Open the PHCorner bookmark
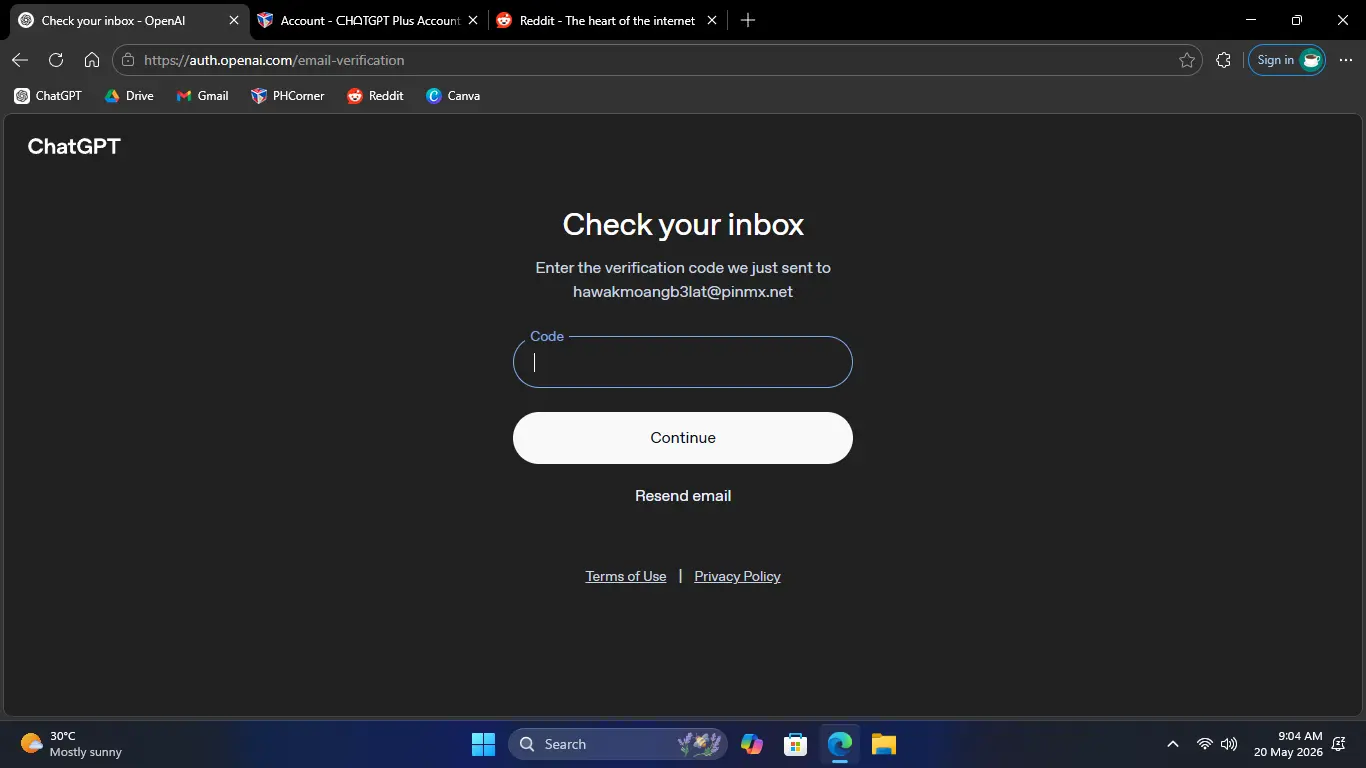The image size is (1366, 768). point(288,96)
